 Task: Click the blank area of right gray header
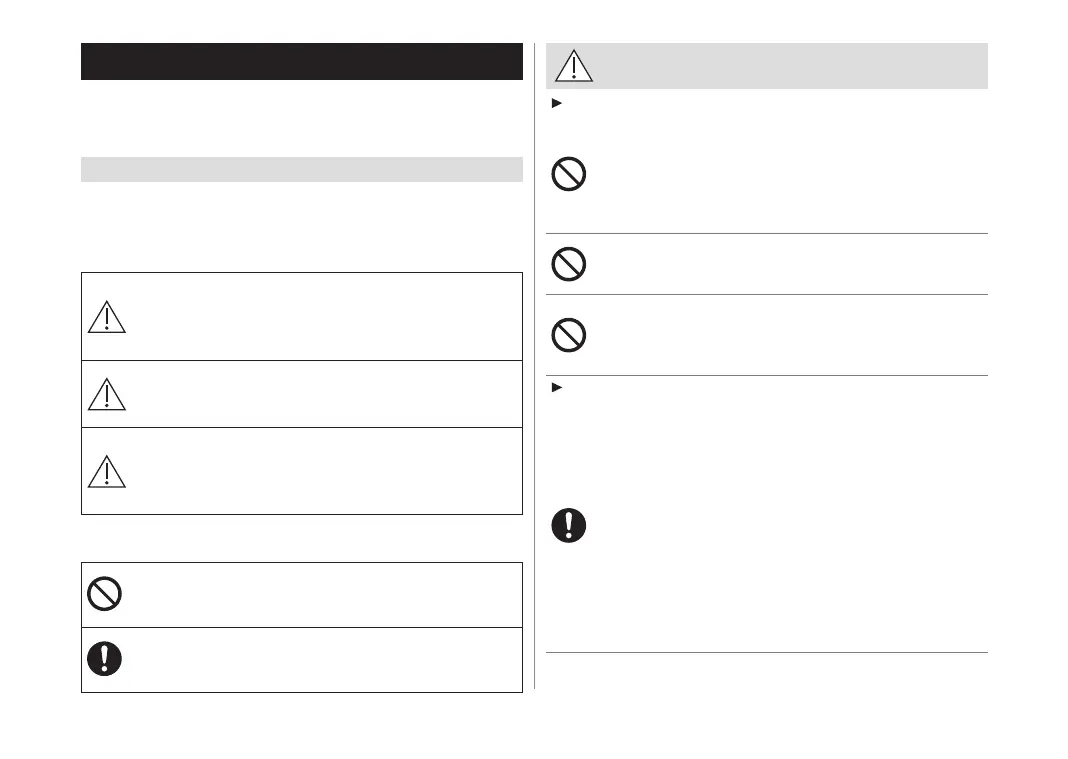[790, 66]
